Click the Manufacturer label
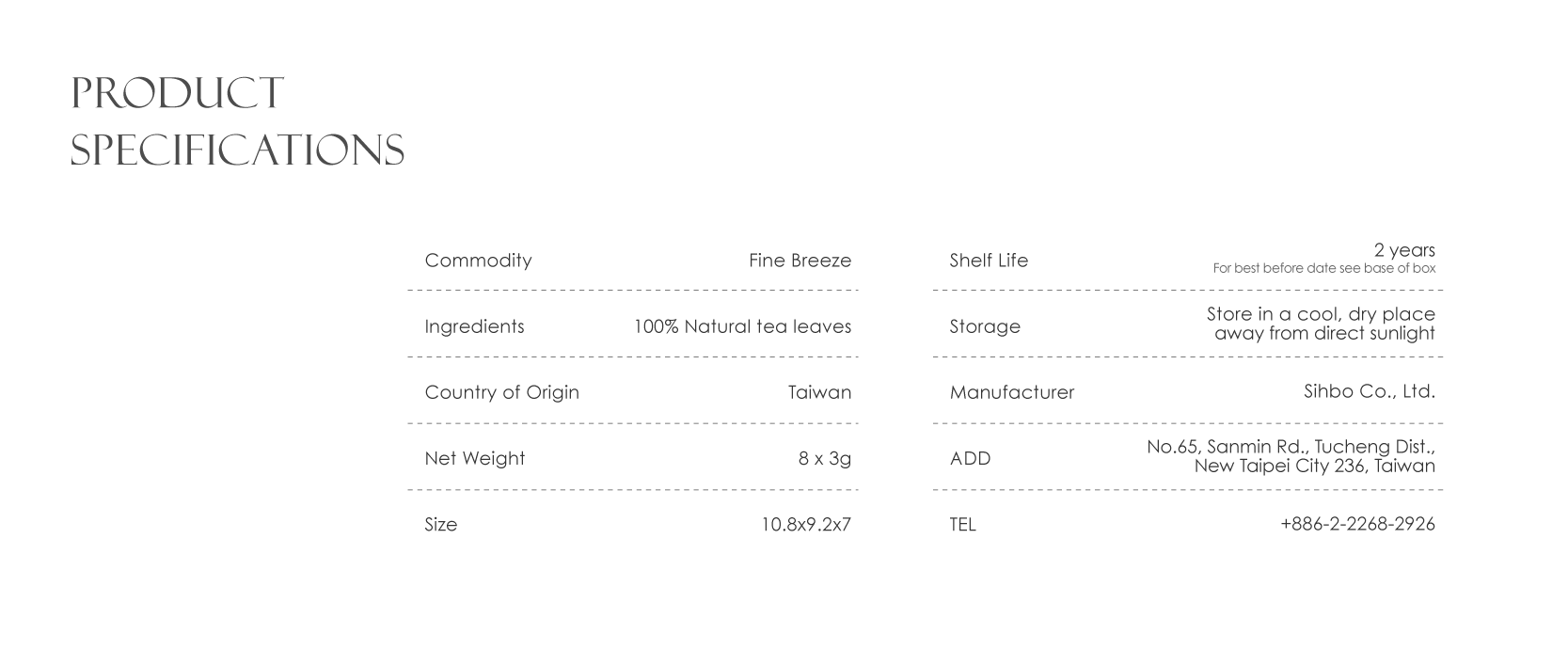Viewport: 1568px width, 665px height. click(1011, 392)
